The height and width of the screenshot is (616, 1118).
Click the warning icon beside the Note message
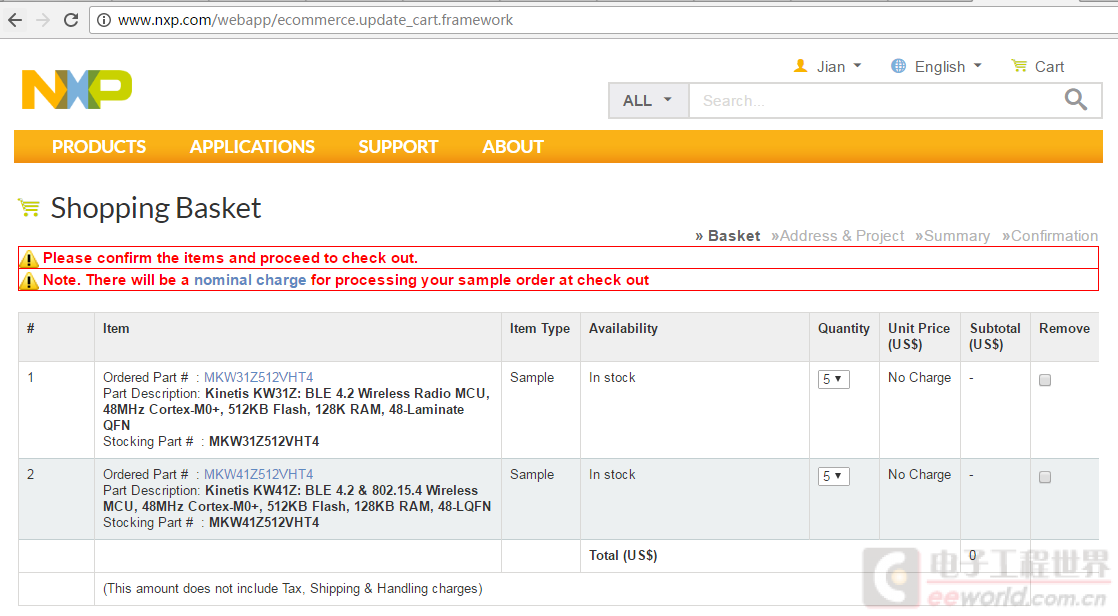pos(29,280)
